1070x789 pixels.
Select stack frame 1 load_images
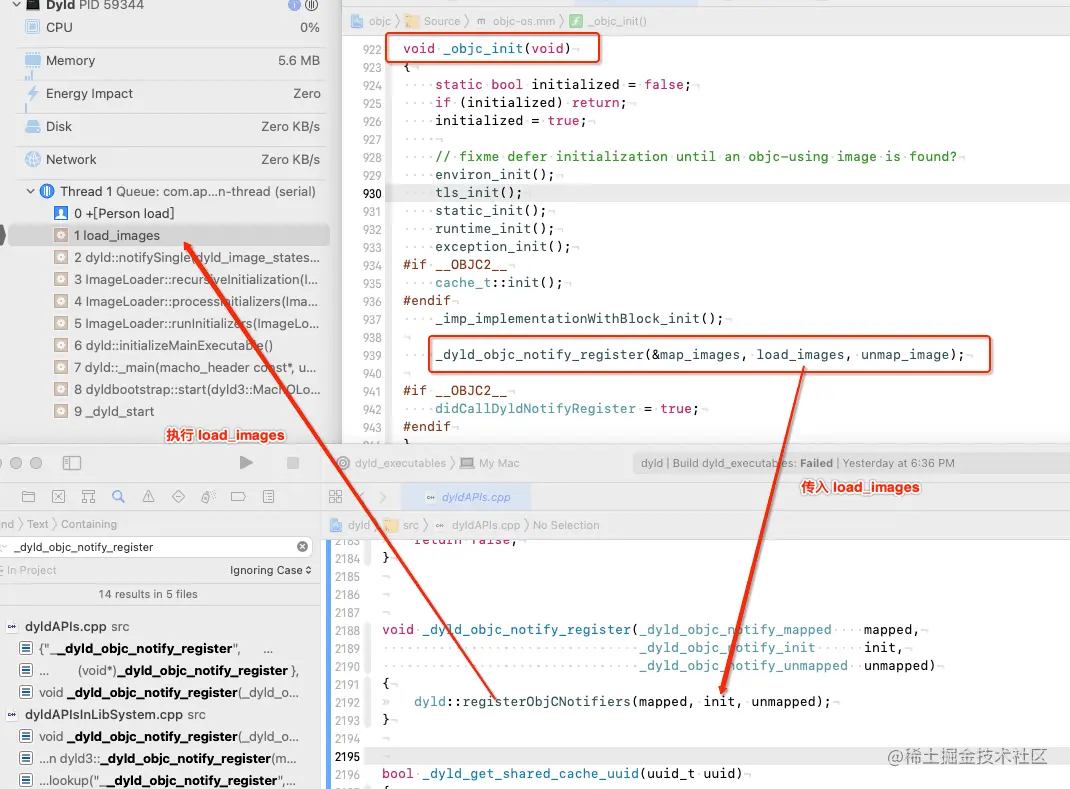point(169,235)
